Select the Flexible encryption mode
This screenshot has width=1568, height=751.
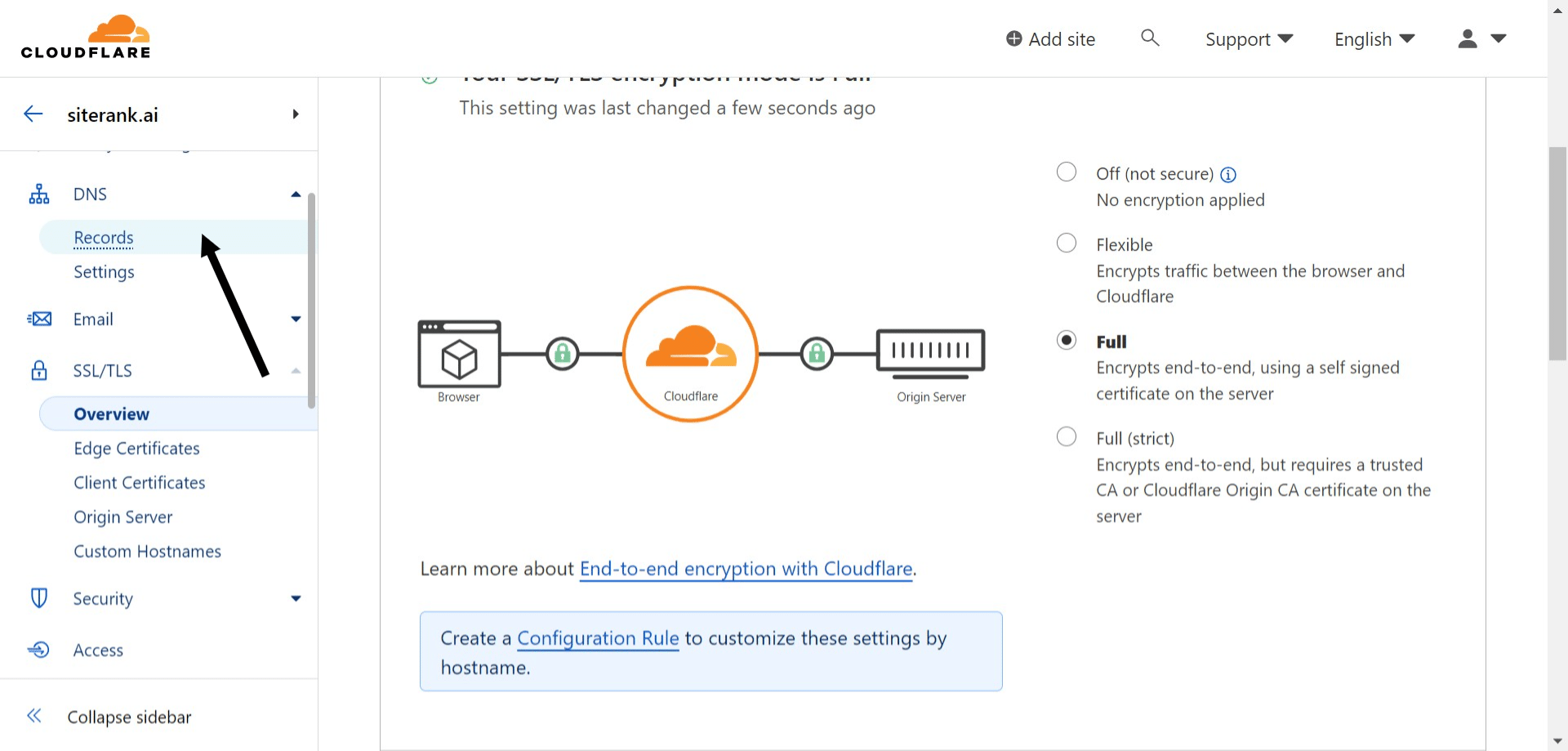pyautogui.click(x=1067, y=244)
